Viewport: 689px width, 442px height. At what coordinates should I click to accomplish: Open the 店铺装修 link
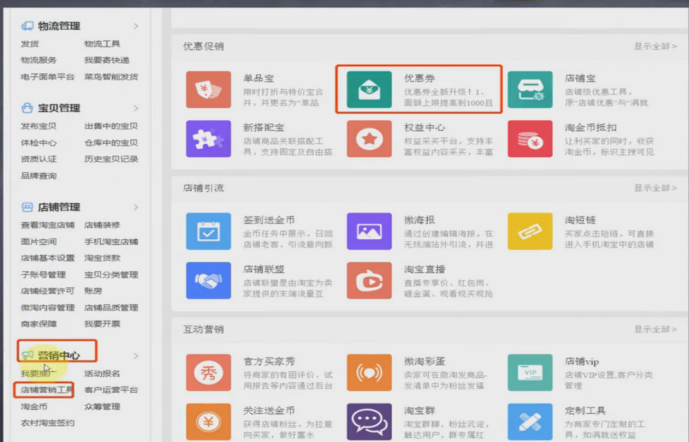(102, 225)
